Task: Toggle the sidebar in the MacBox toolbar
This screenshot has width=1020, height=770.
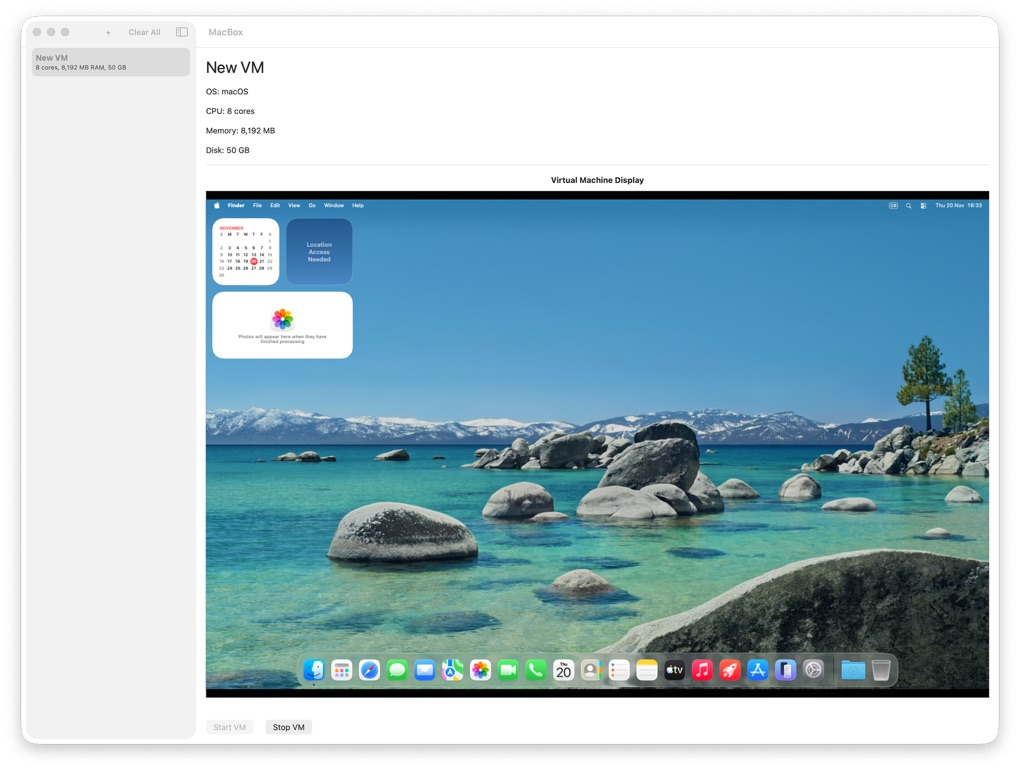Action: (181, 31)
